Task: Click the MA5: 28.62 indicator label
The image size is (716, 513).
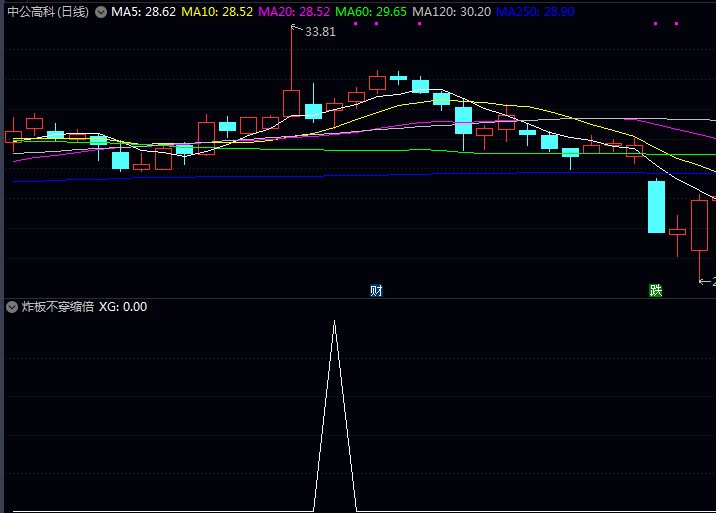Action: 143,12
